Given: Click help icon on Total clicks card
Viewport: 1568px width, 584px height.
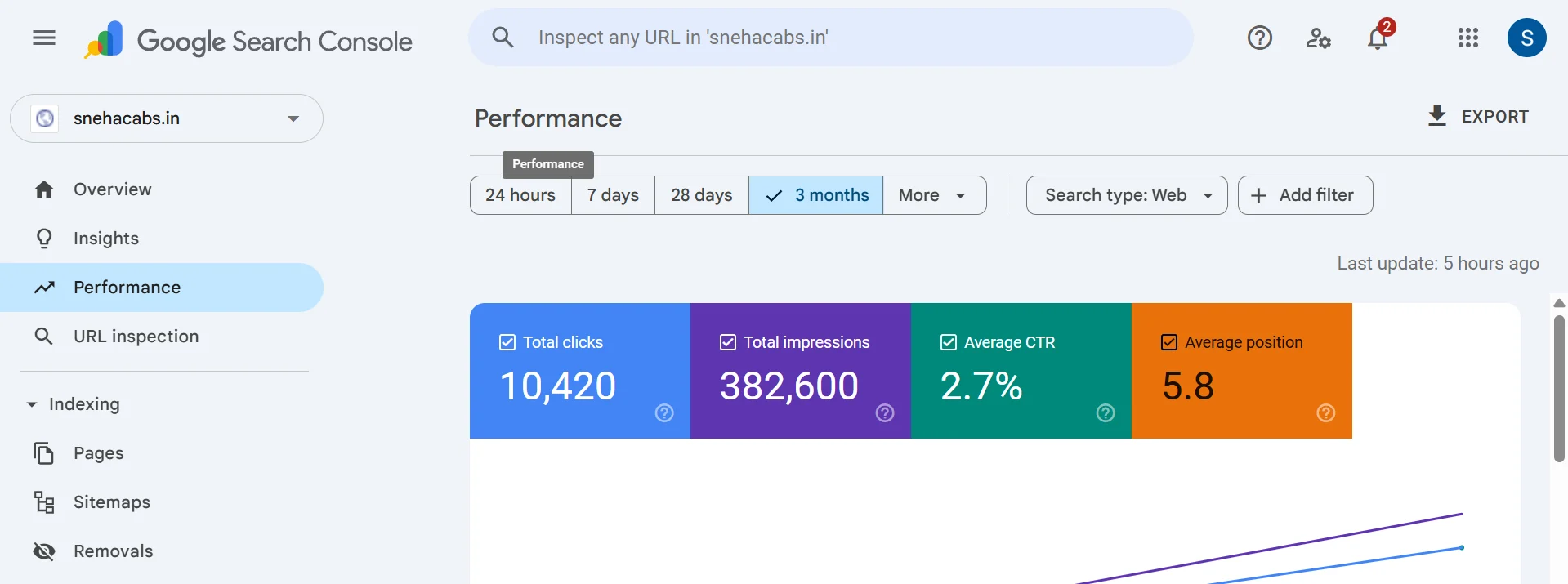Looking at the screenshot, I should coord(664,413).
